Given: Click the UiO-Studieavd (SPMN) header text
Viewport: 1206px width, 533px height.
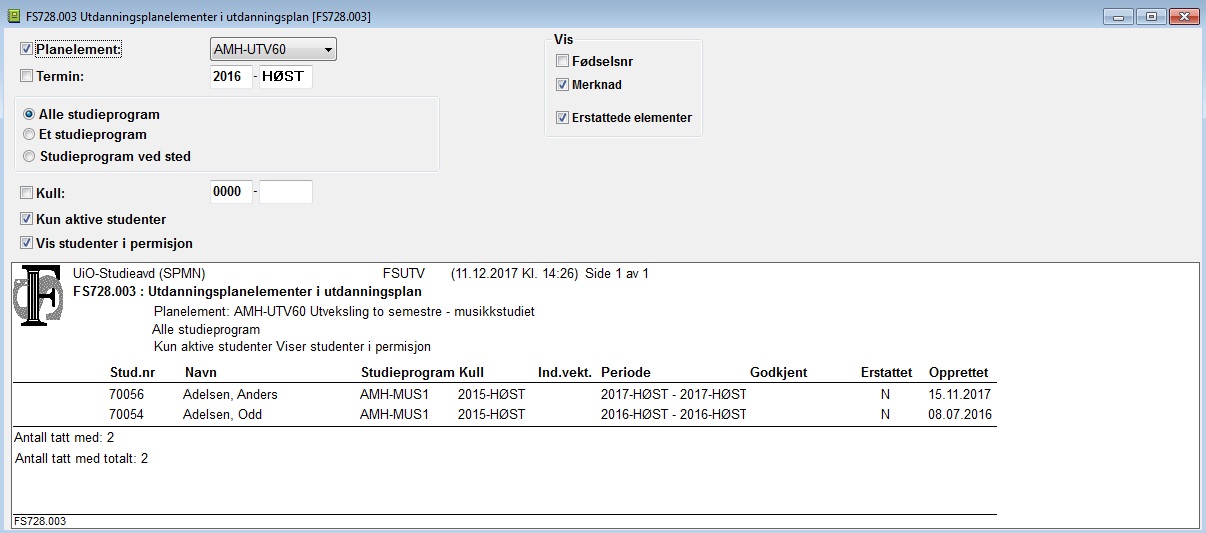Looking at the screenshot, I should (x=140, y=274).
